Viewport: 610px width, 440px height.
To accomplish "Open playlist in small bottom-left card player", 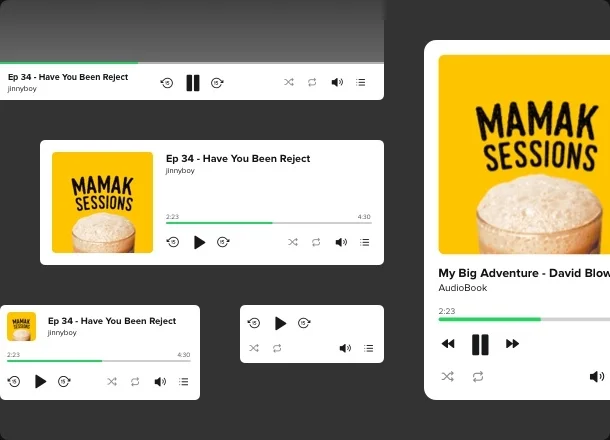I will click(184, 382).
